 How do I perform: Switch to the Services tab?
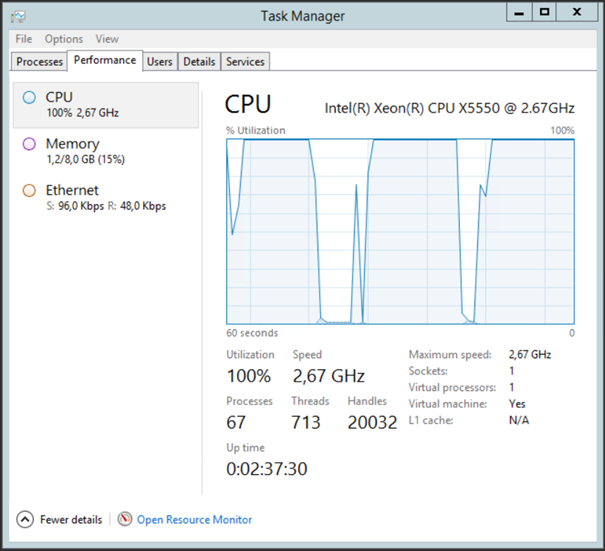pyautogui.click(x=245, y=62)
